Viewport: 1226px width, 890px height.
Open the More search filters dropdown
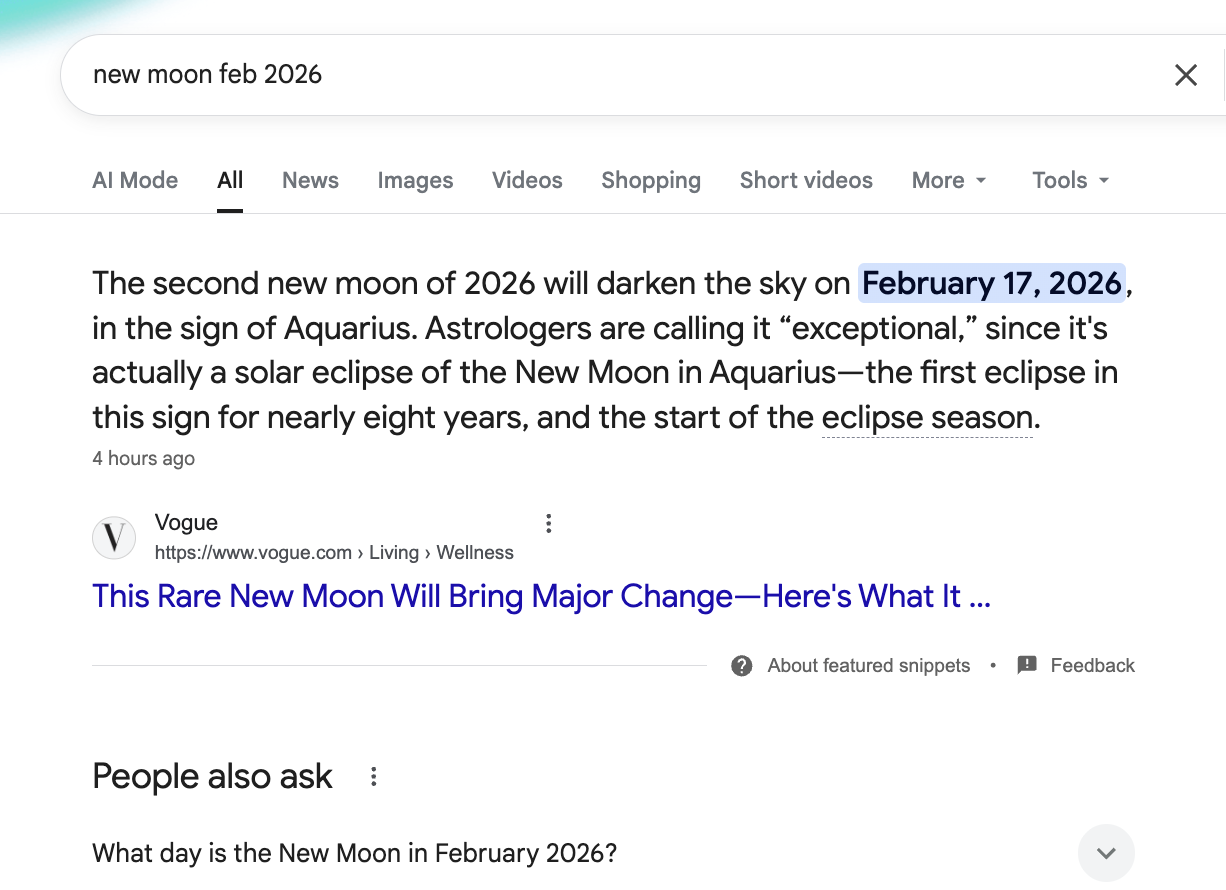[949, 181]
